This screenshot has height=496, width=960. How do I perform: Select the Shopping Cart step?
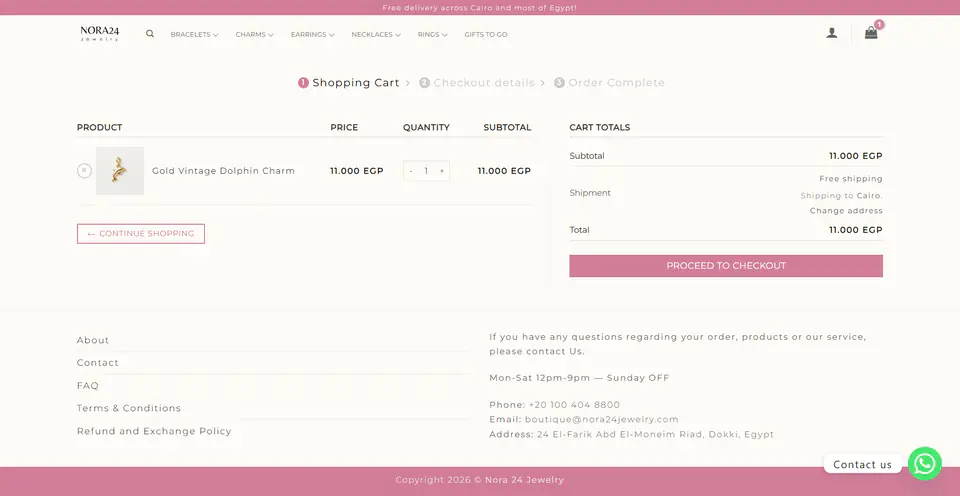pos(348,83)
